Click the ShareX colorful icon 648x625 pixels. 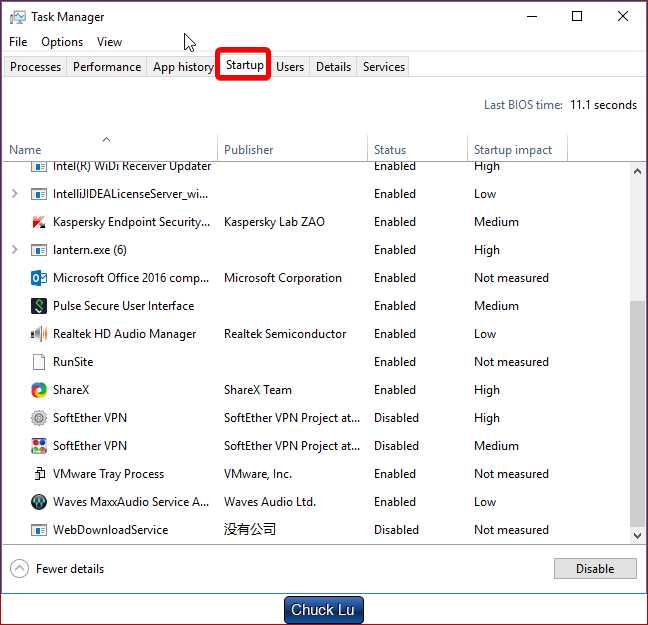[x=39, y=390]
